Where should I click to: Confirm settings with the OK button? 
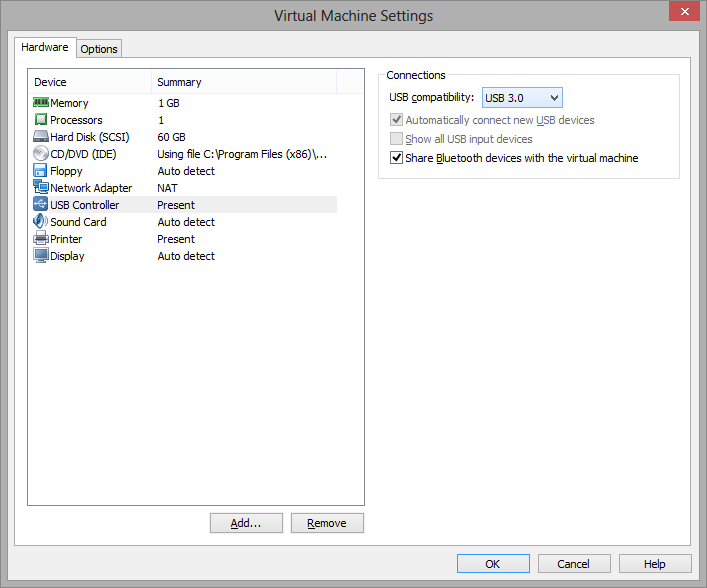(x=493, y=564)
